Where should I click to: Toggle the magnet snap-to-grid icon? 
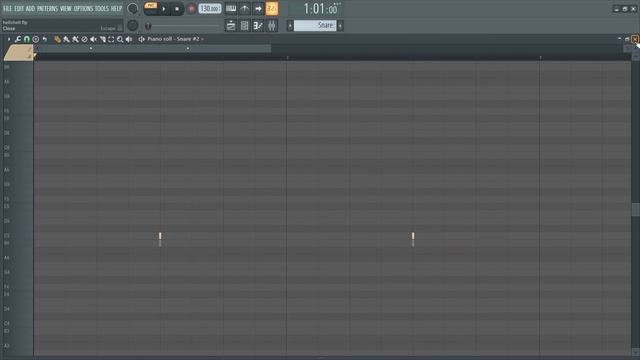pos(27,39)
